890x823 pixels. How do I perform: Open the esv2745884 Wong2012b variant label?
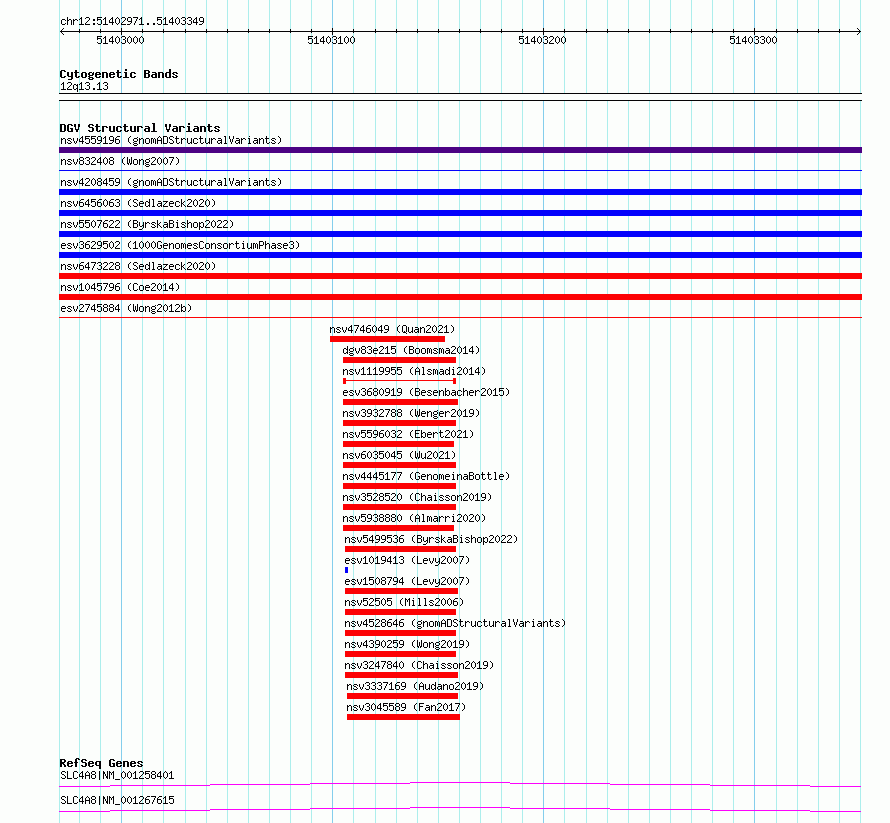click(x=126, y=308)
